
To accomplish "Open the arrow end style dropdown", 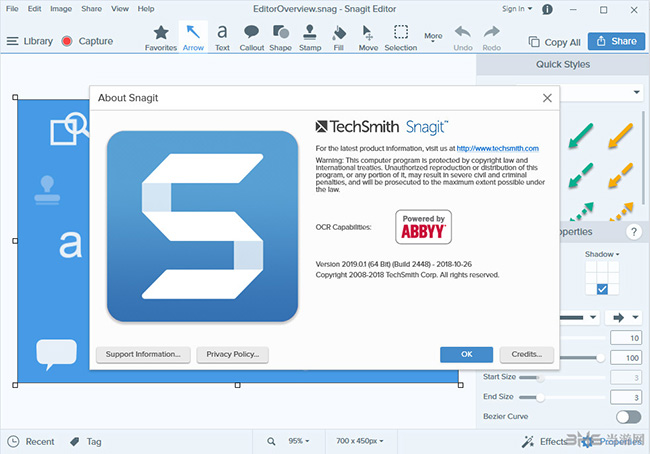I will pos(624,318).
